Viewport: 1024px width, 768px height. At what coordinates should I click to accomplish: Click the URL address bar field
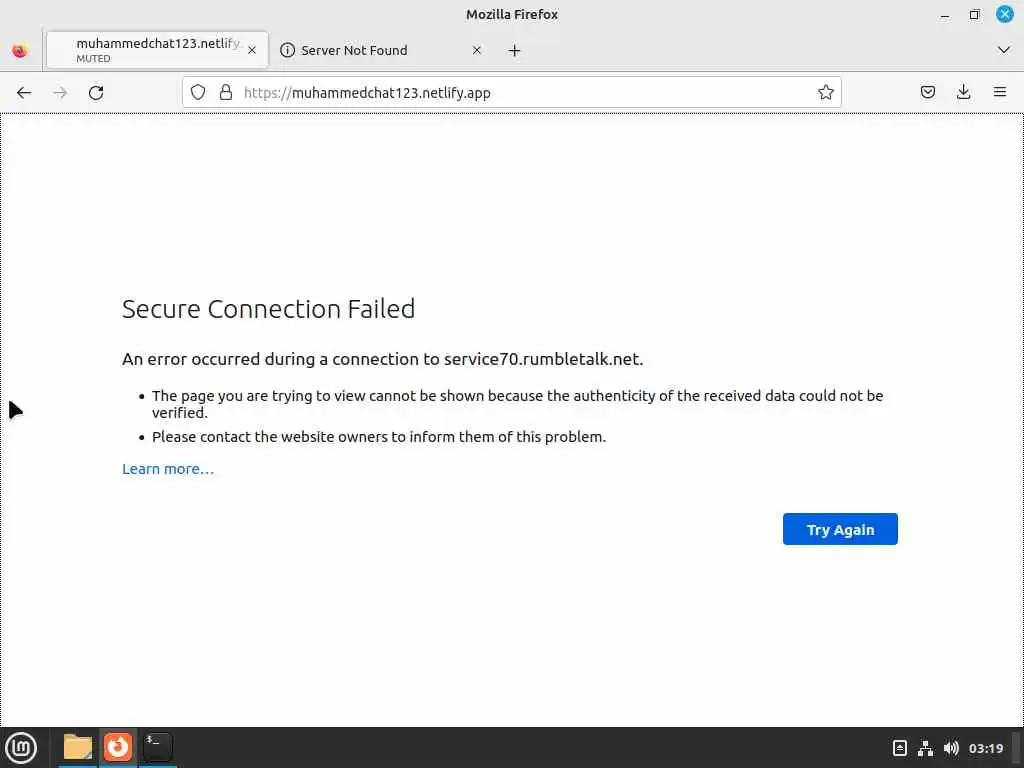click(x=520, y=92)
